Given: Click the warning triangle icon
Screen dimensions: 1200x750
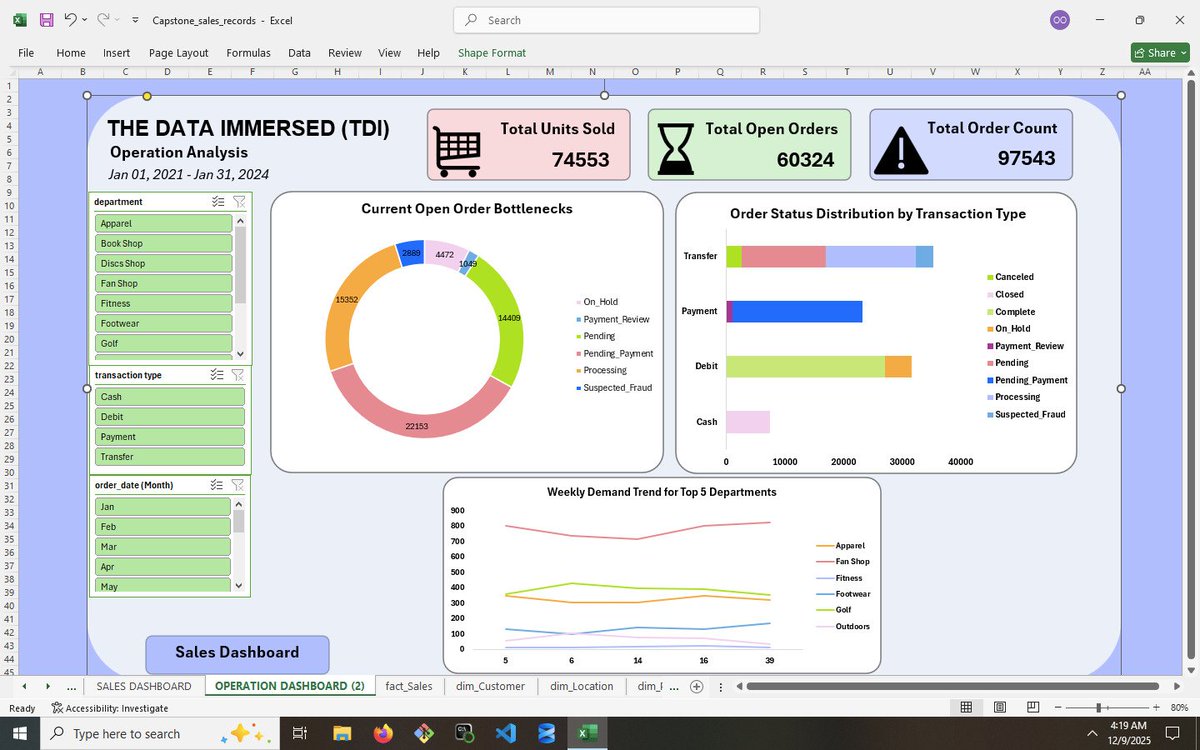Looking at the screenshot, I should [x=901, y=151].
